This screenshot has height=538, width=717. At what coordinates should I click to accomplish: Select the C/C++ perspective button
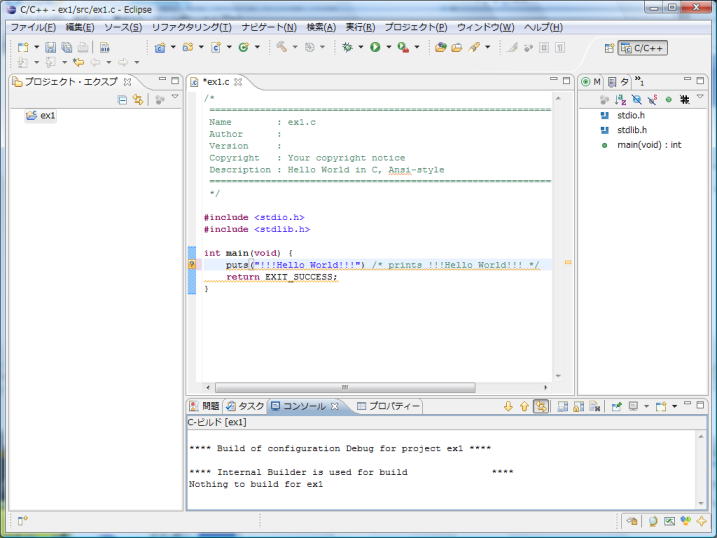(642, 48)
